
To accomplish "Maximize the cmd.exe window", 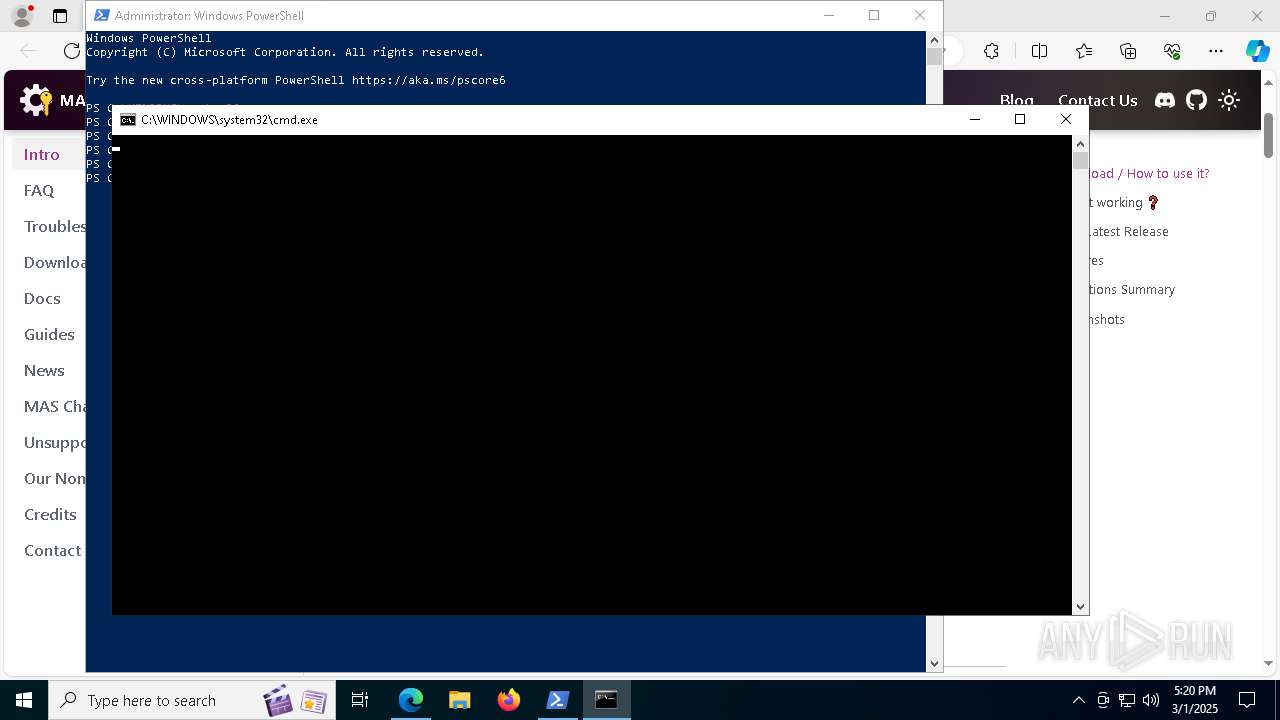I will pos(1020,119).
